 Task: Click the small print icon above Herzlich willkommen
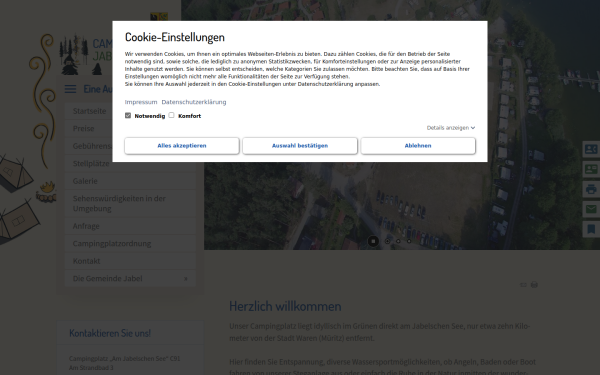tap(535, 285)
